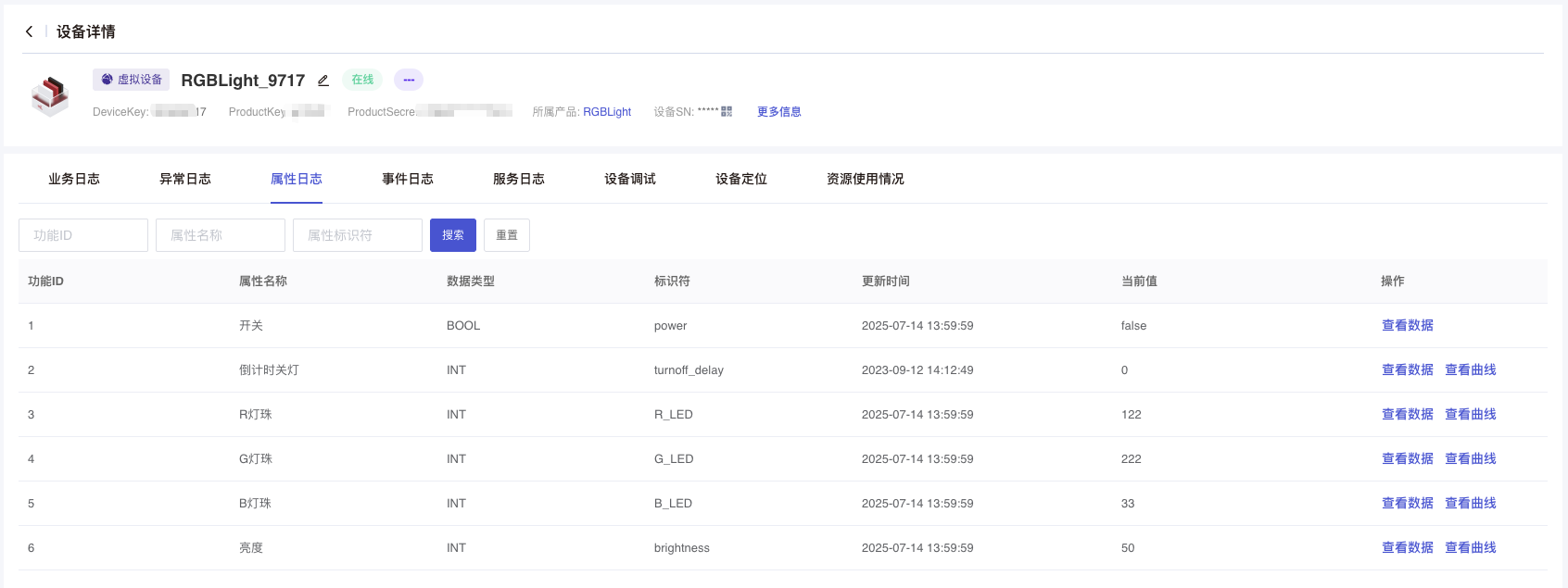Click the green 在线 status badge
The height and width of the screenshot is (588, 1568).
point(362,80)
